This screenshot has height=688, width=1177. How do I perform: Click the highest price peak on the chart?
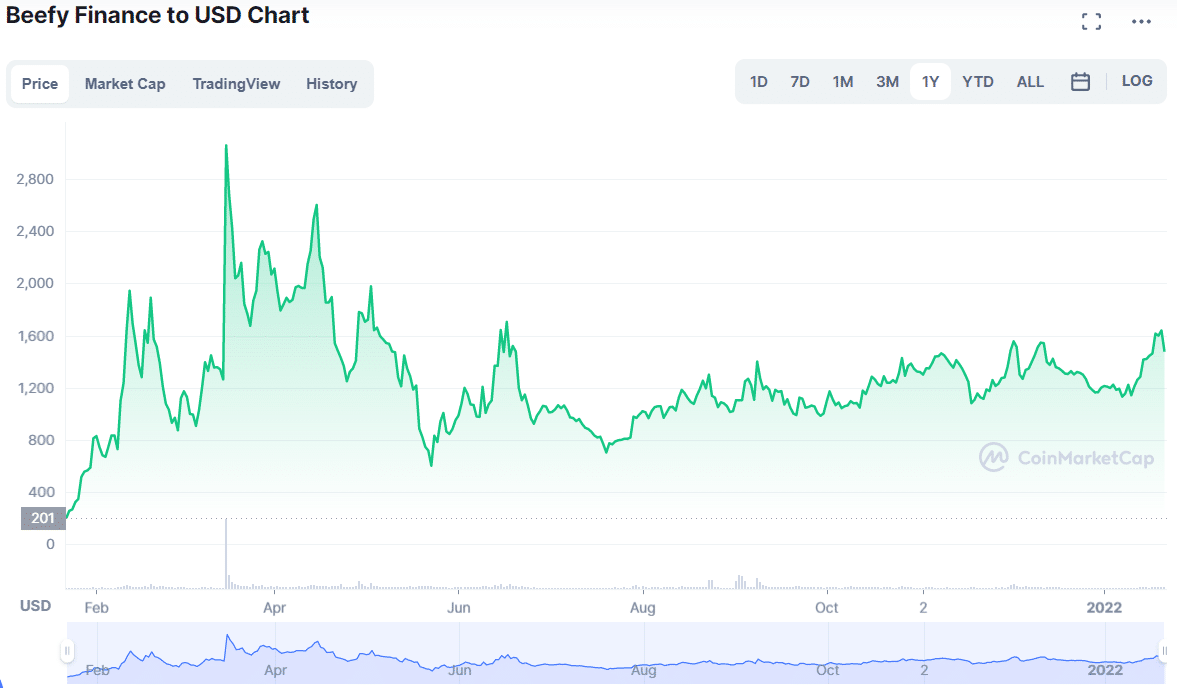(x=227, y=146)
